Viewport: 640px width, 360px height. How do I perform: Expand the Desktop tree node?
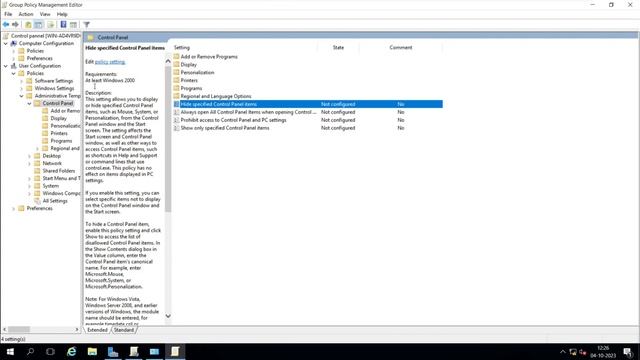coord(29,156)
